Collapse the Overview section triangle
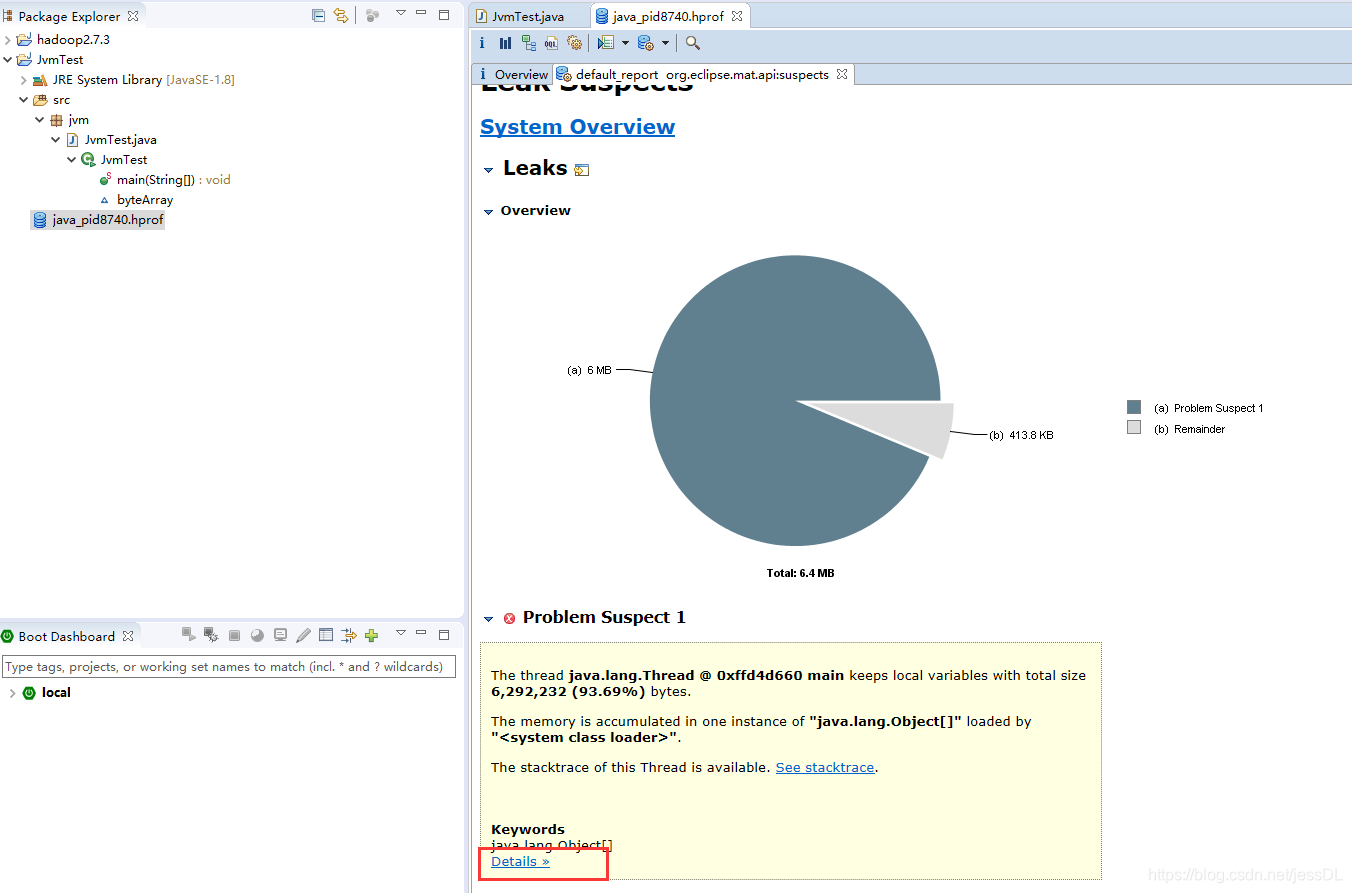Image resolution: width=1352 pixels, height=893 pixels. click(x=488, y=212)
